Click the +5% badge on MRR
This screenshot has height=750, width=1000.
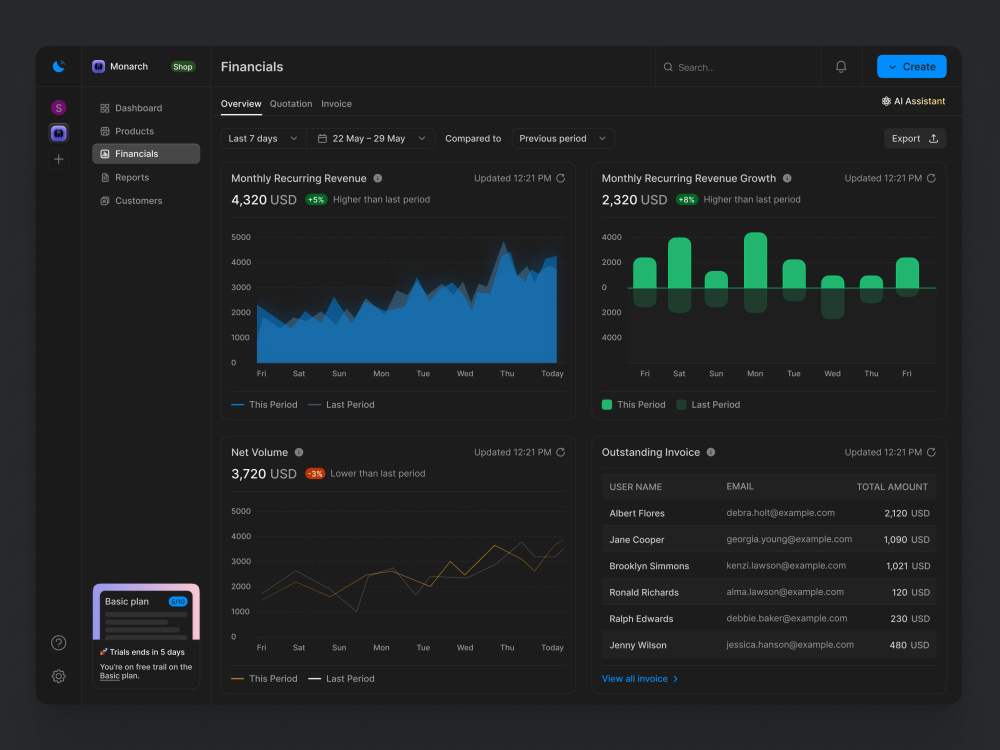point(316,200)
